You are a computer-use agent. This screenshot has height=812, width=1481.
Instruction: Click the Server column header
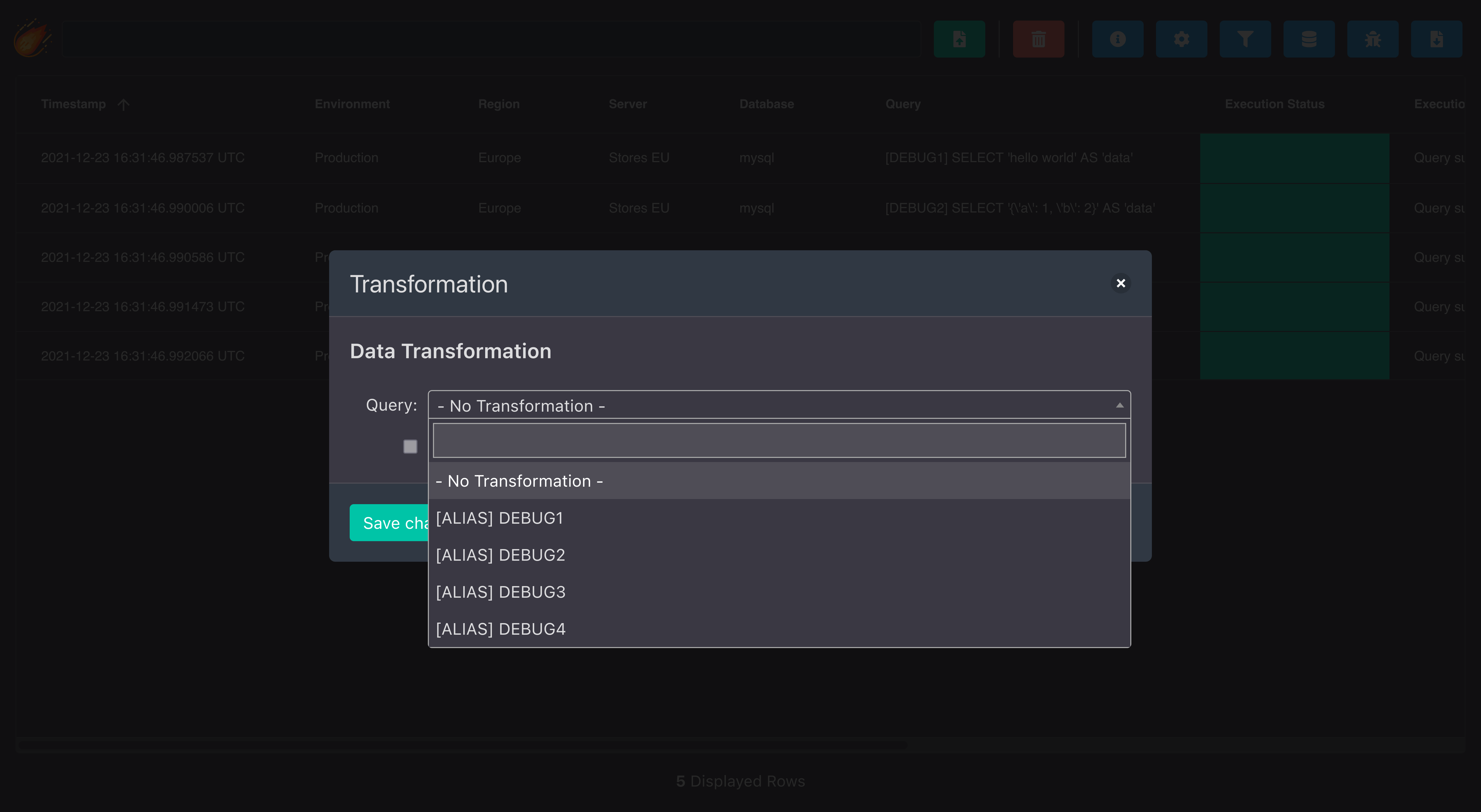click(x=627, y=104)
